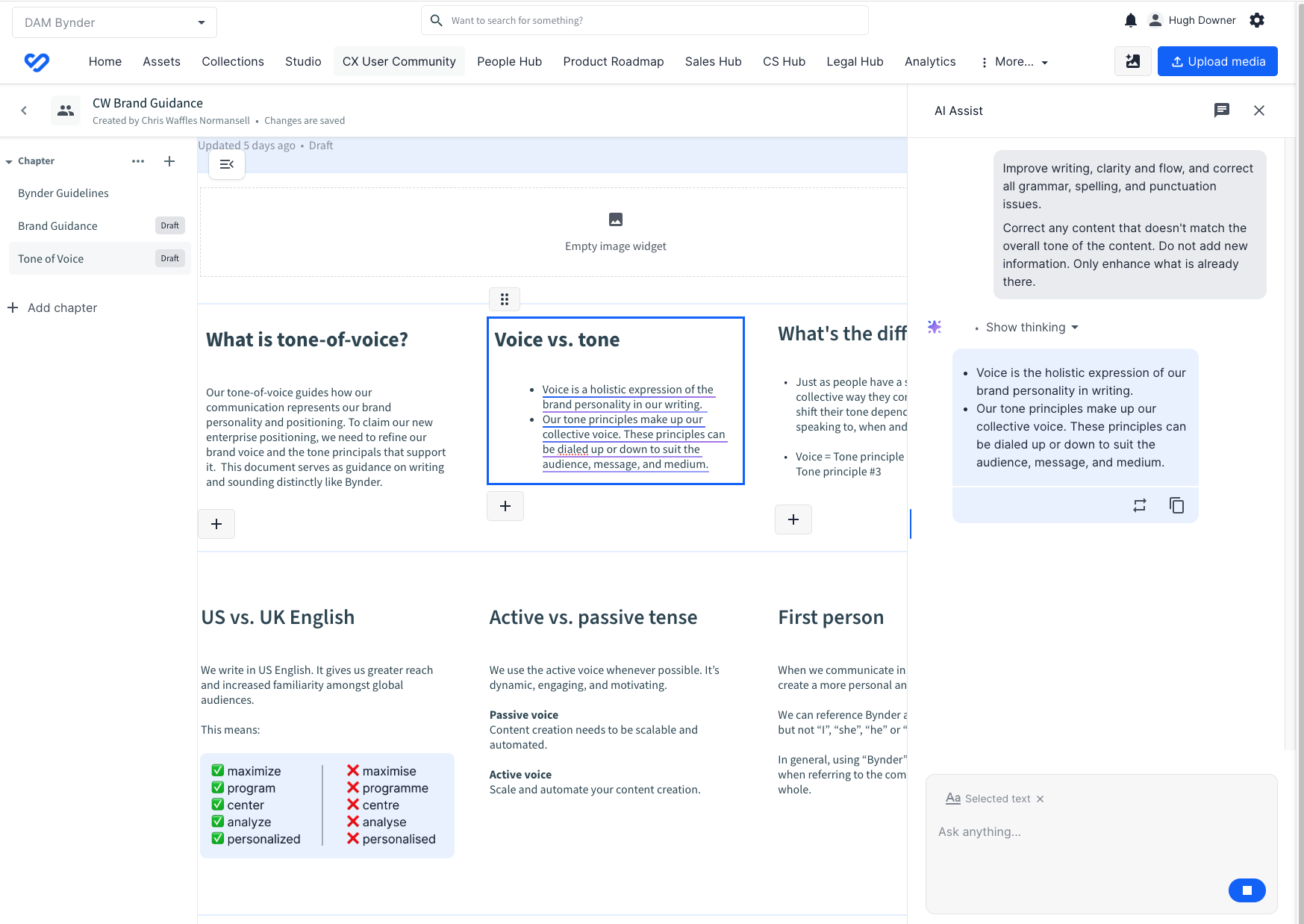Close the AI Assist panel
1304x924 pixels.
pyautogui.click(x=1259, y=110)
